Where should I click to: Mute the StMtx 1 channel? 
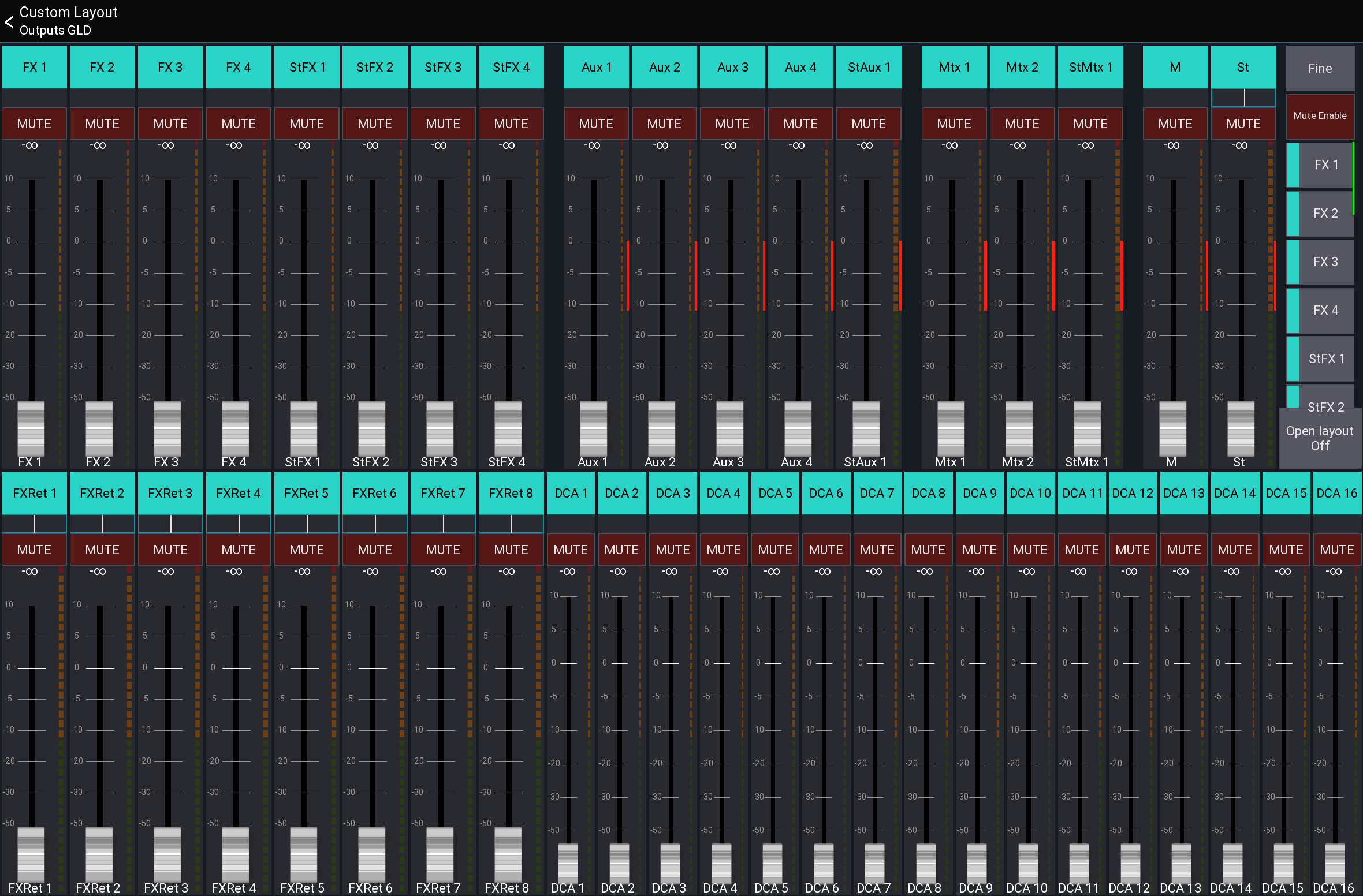pos(1090,124)
